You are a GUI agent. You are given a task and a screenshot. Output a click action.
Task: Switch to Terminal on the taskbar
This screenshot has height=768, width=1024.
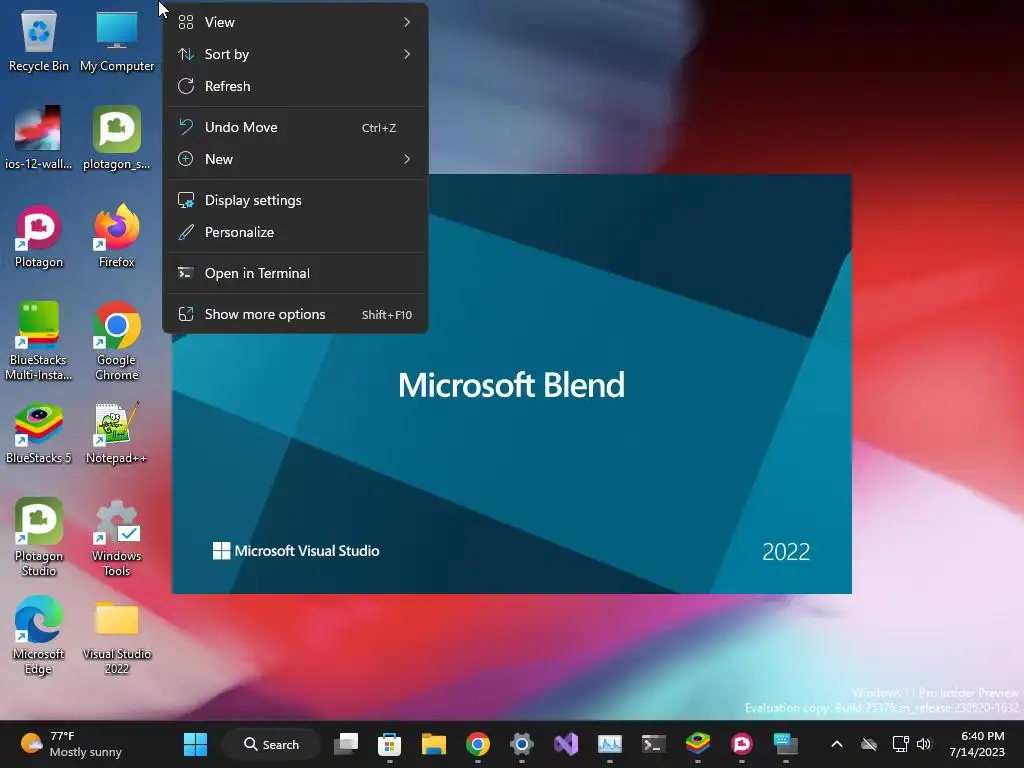(654, 744)
